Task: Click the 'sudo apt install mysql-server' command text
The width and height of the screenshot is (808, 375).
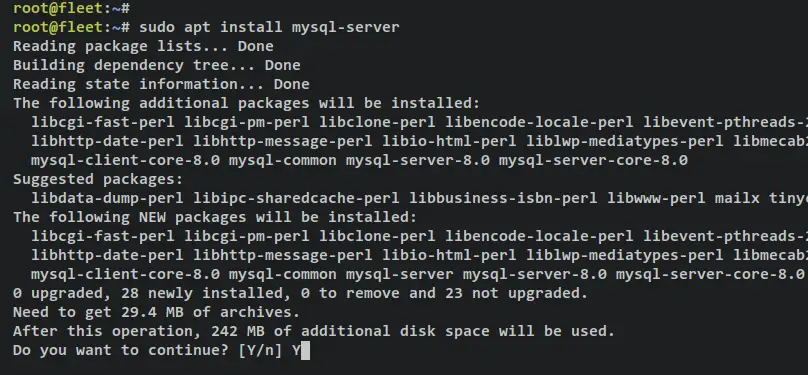Action: click(269, 27)
